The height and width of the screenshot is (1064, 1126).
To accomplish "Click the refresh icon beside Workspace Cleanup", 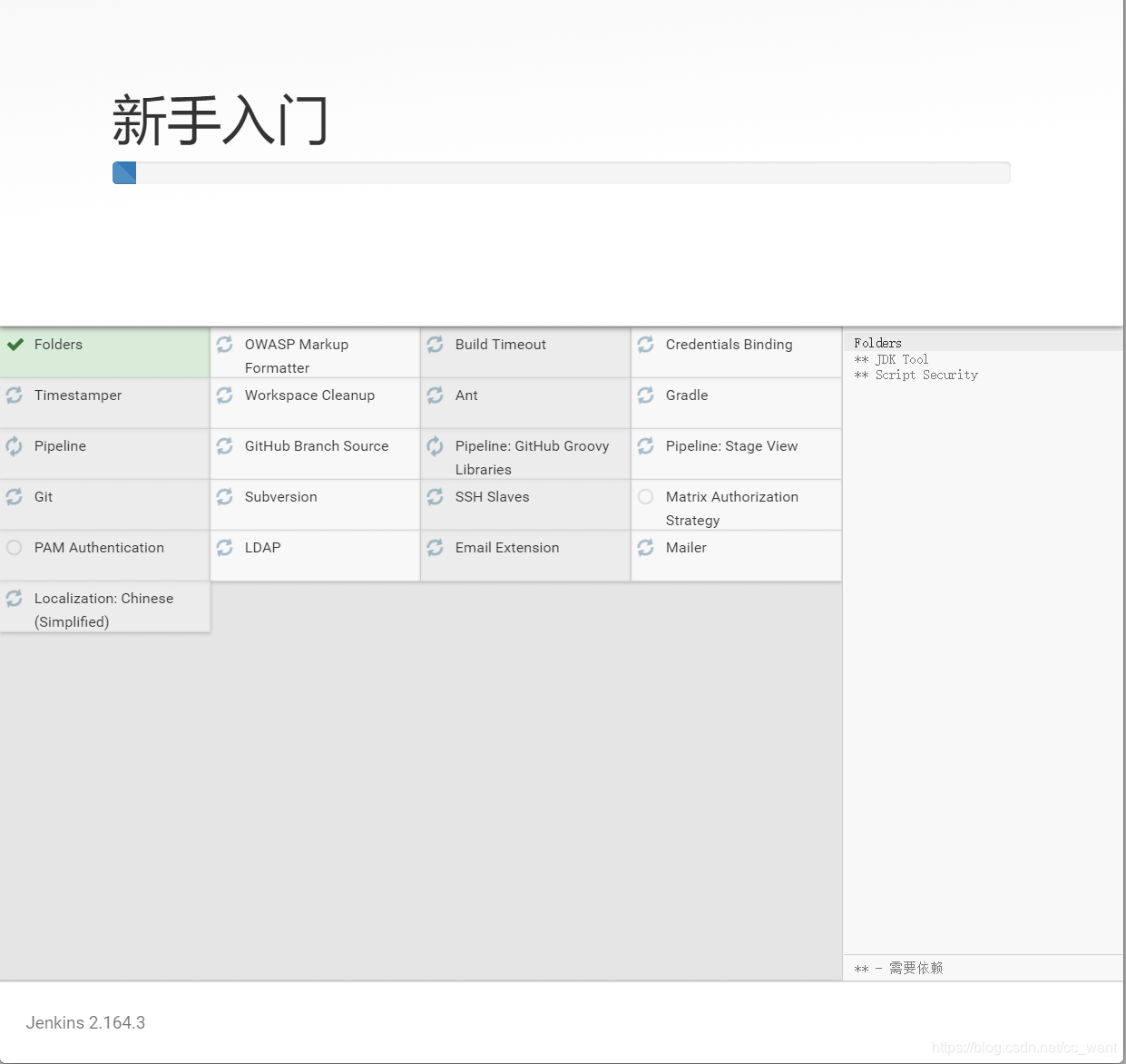I will point(224,395).
